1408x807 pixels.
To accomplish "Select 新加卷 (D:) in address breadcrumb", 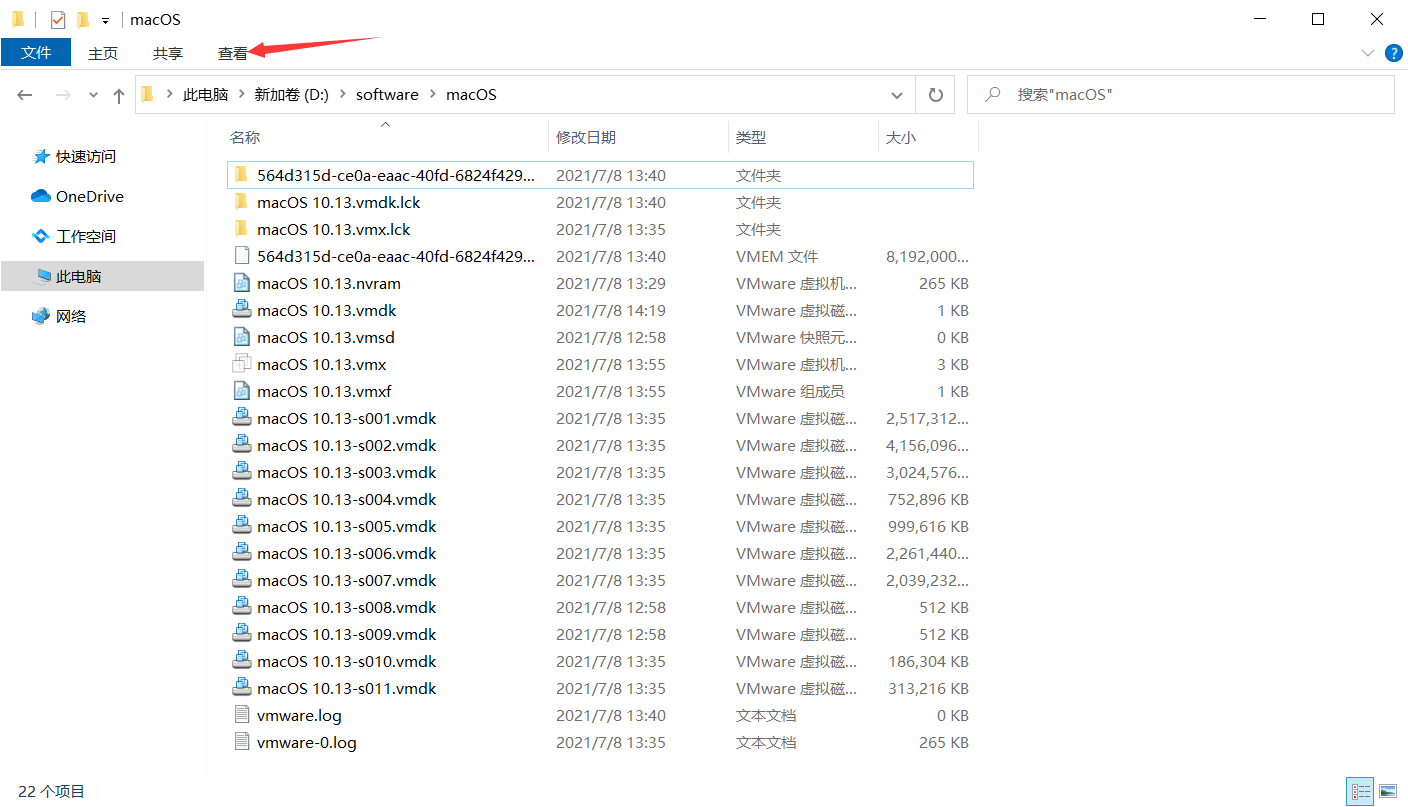I will pyautogui.click(x=291, y=95).
